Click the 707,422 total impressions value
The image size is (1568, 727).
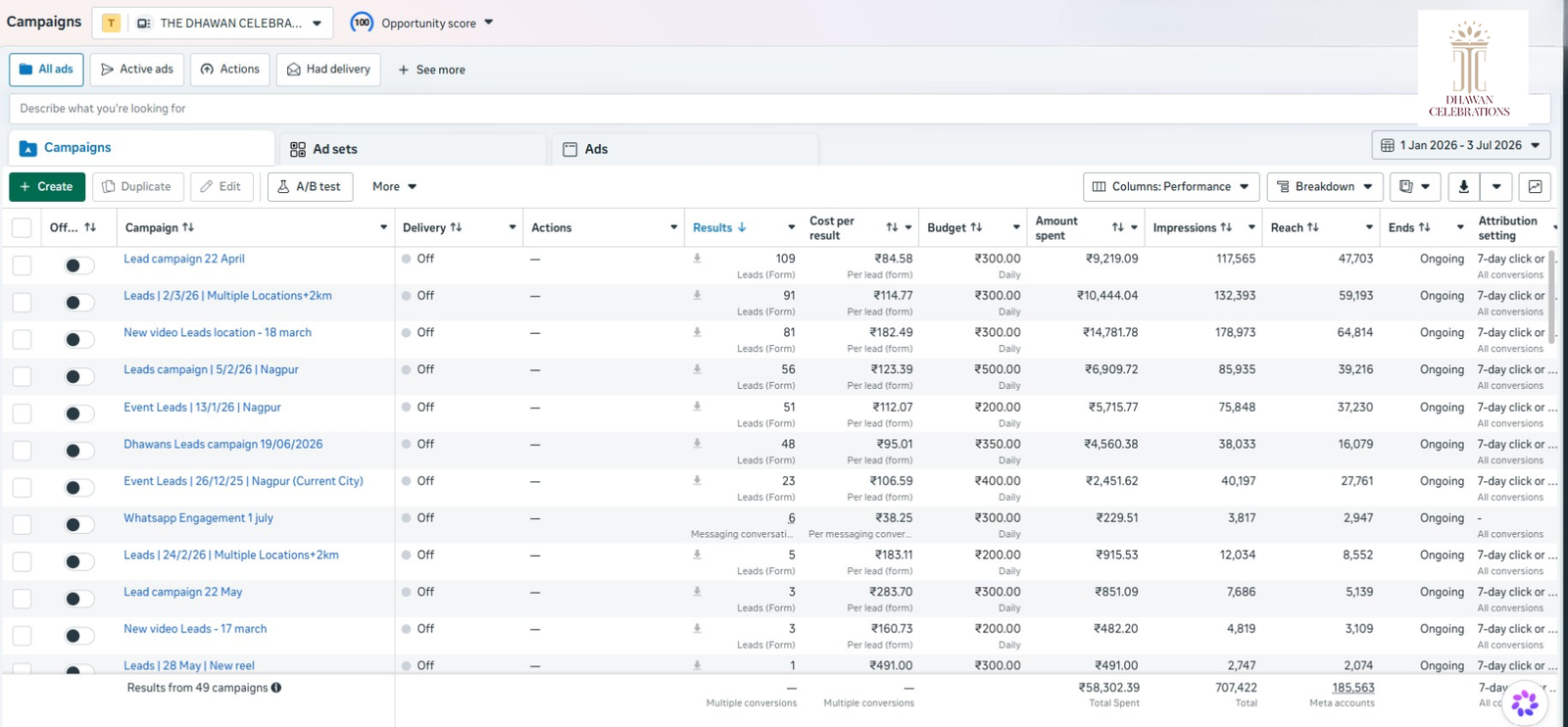click(x=1236, y=688)
